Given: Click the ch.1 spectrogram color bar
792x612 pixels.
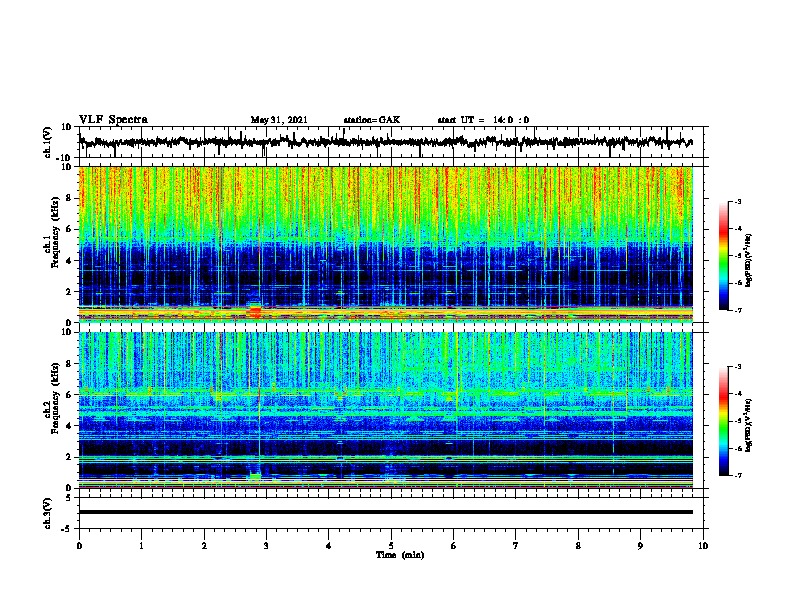Looking at the screenshot, I should [x=724, y=256].
